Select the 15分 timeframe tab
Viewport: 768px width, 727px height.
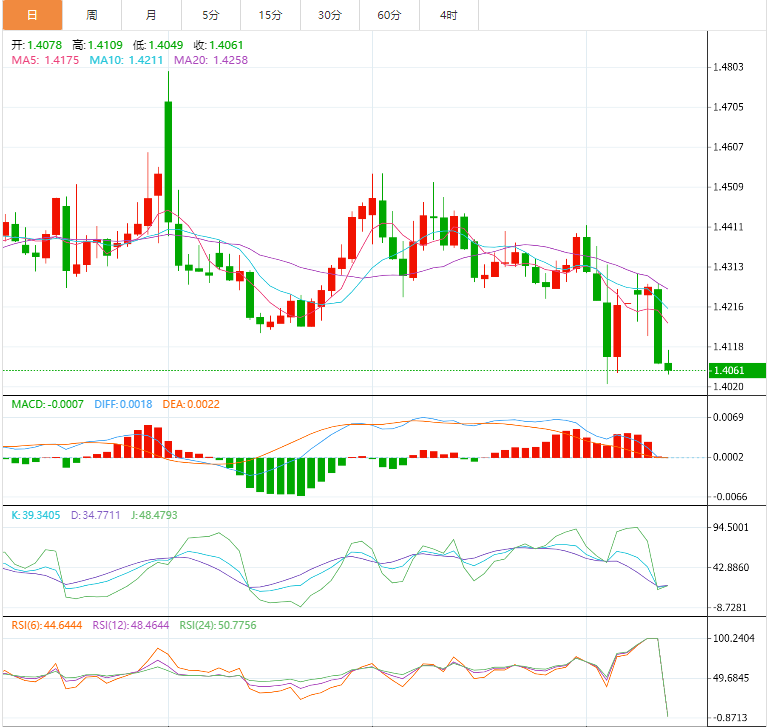coord(270,15)
